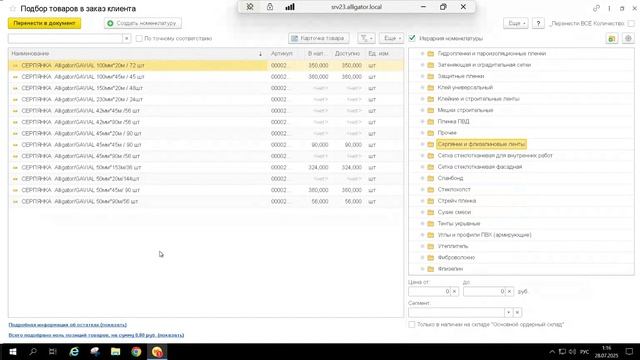Open the top Еще menu near the help button

516,24
